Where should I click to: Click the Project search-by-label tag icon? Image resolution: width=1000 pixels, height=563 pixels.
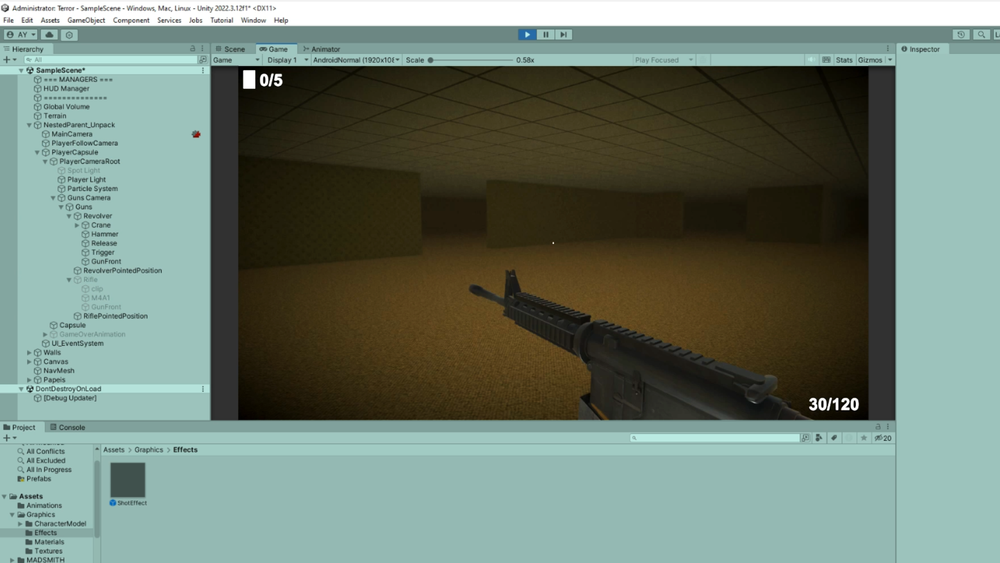(834, 438)
